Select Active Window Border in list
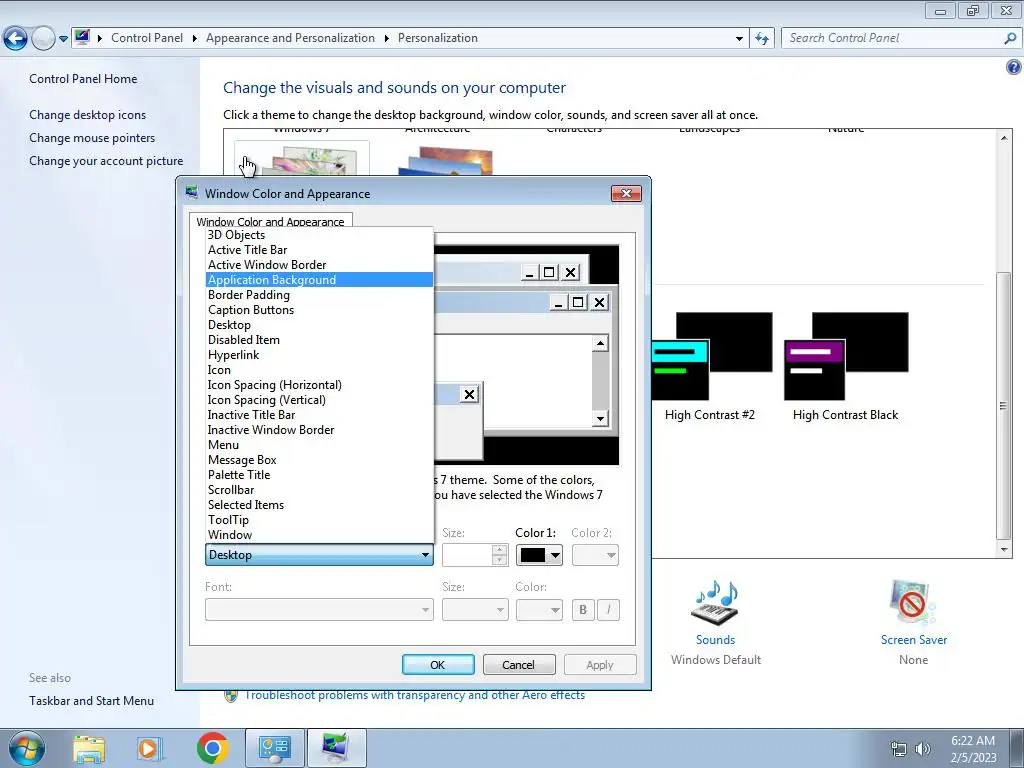1024x768 pixels. coord(319,265)
